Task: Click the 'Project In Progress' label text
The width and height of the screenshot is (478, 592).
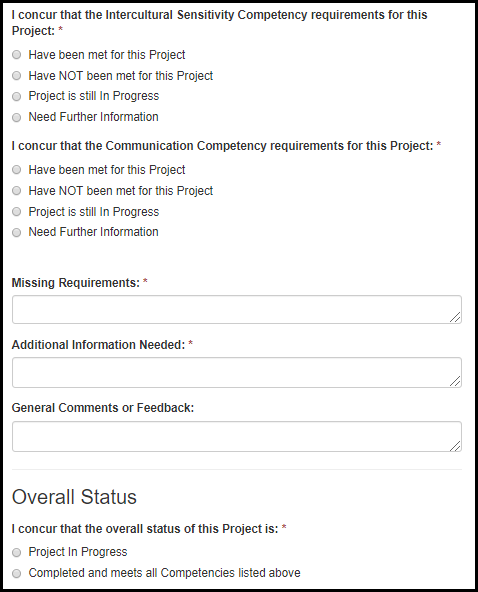Action: pos(78,552)
